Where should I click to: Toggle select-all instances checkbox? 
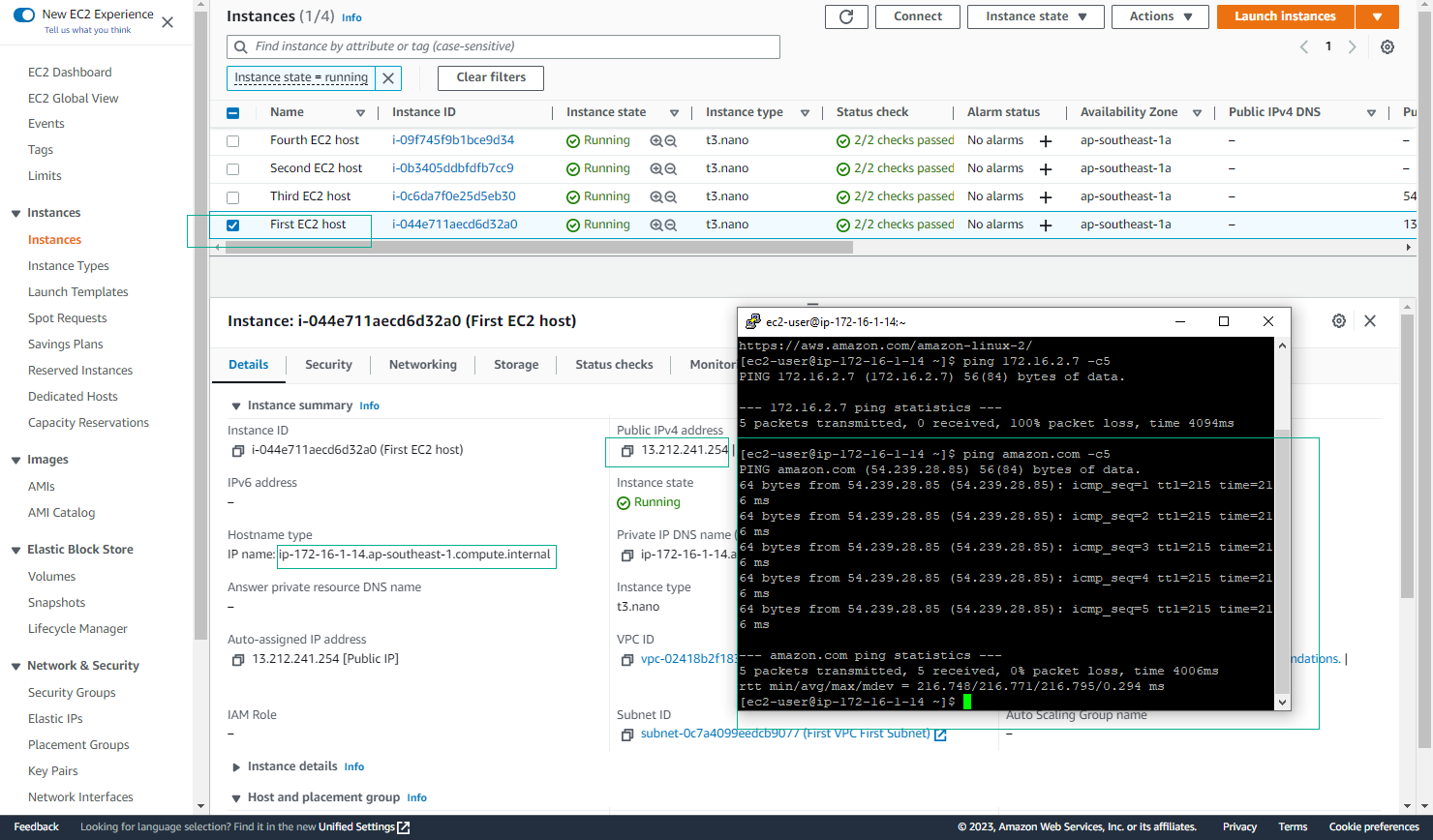pos(232,113)
